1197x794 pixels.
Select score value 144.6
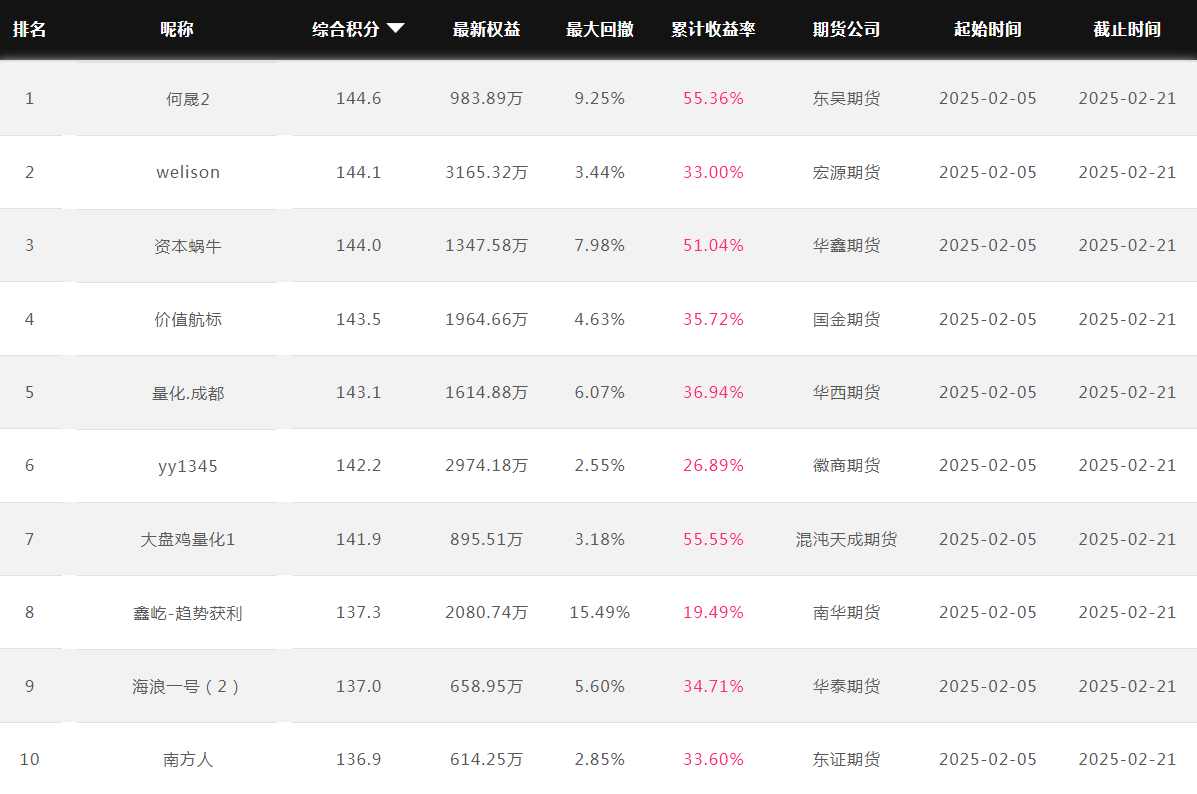click(359, 98)
